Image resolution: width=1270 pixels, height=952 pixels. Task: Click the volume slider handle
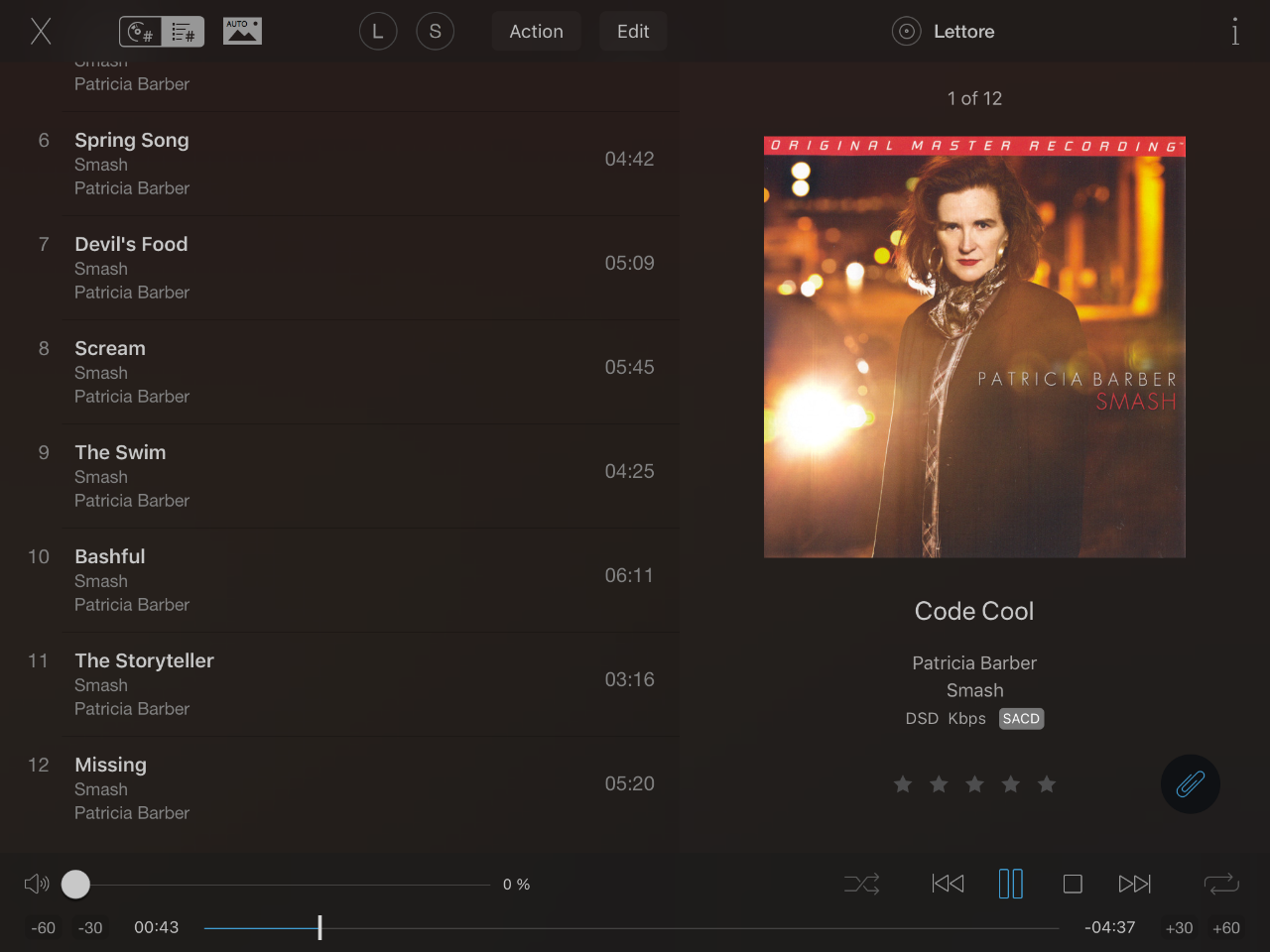[75, 884]
